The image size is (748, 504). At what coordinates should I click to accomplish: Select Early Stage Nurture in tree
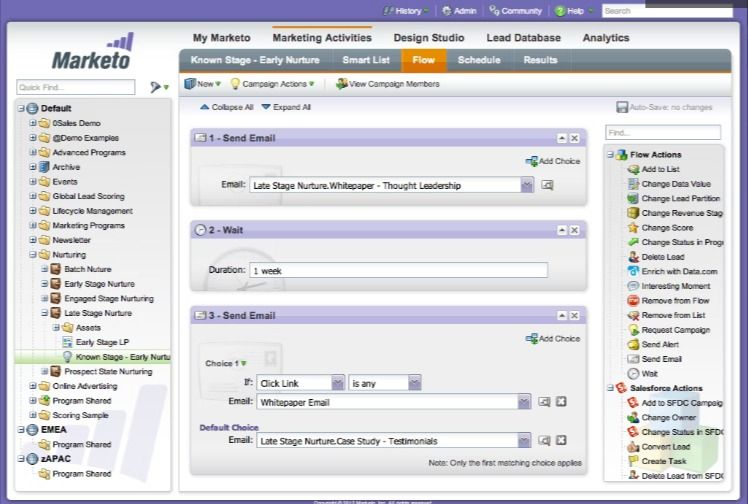[99, 284]
